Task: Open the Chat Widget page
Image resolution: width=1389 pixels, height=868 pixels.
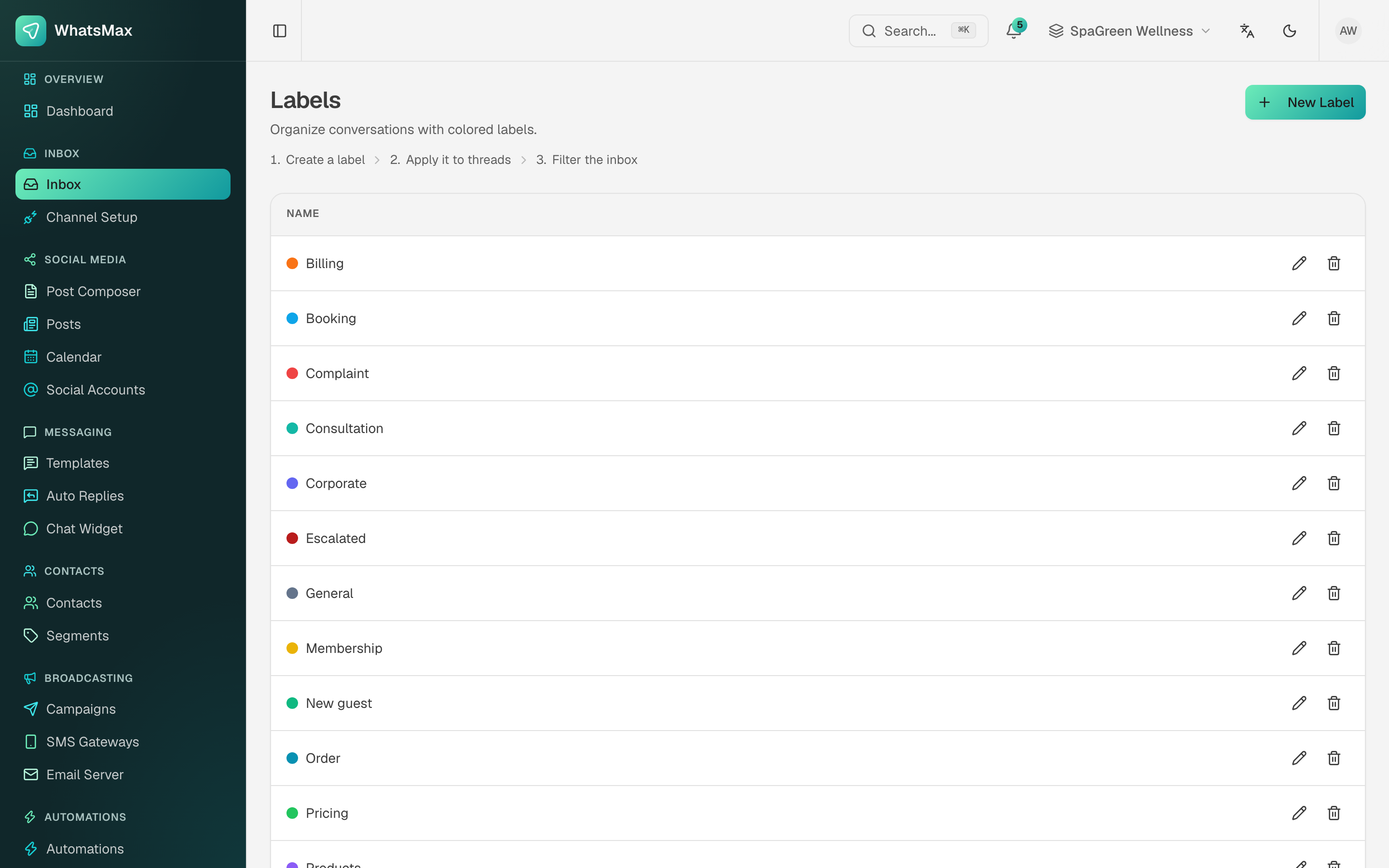Action: [x=123, y=529]
